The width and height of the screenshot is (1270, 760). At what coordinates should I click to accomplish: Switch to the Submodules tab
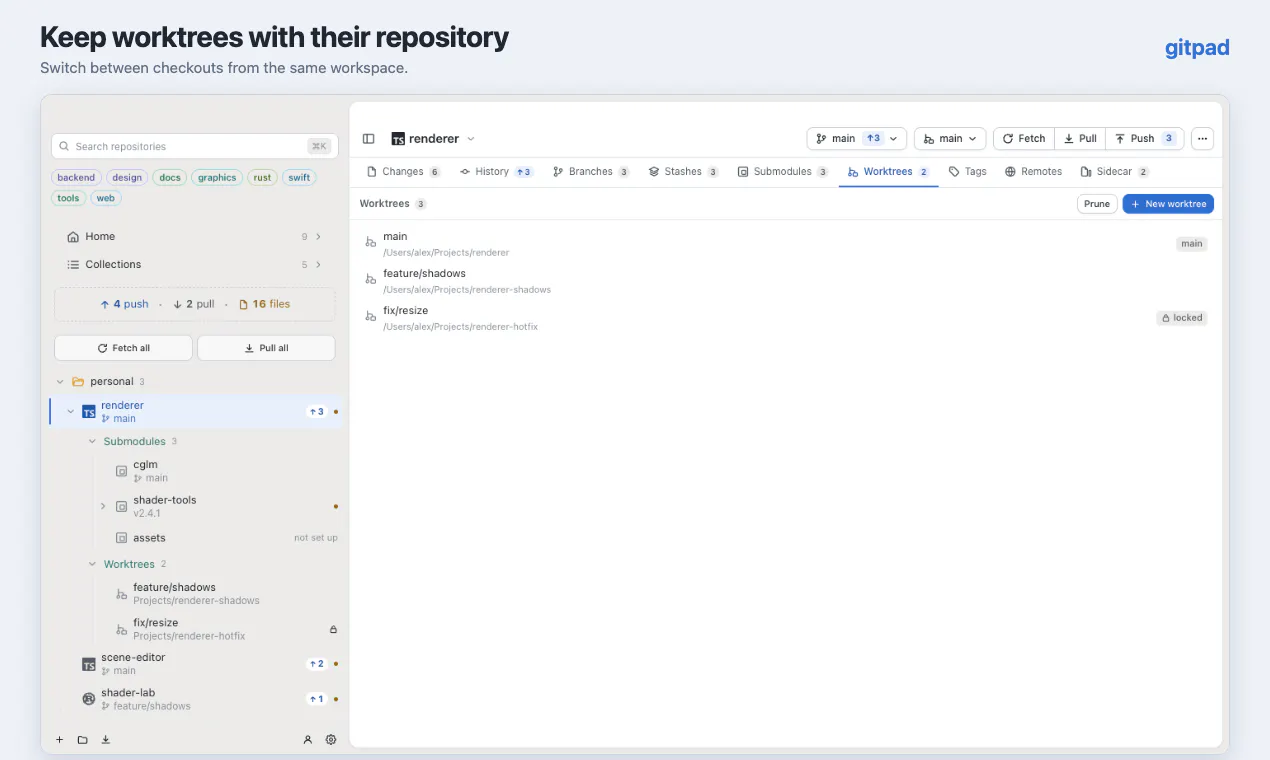tap(783, 172)
